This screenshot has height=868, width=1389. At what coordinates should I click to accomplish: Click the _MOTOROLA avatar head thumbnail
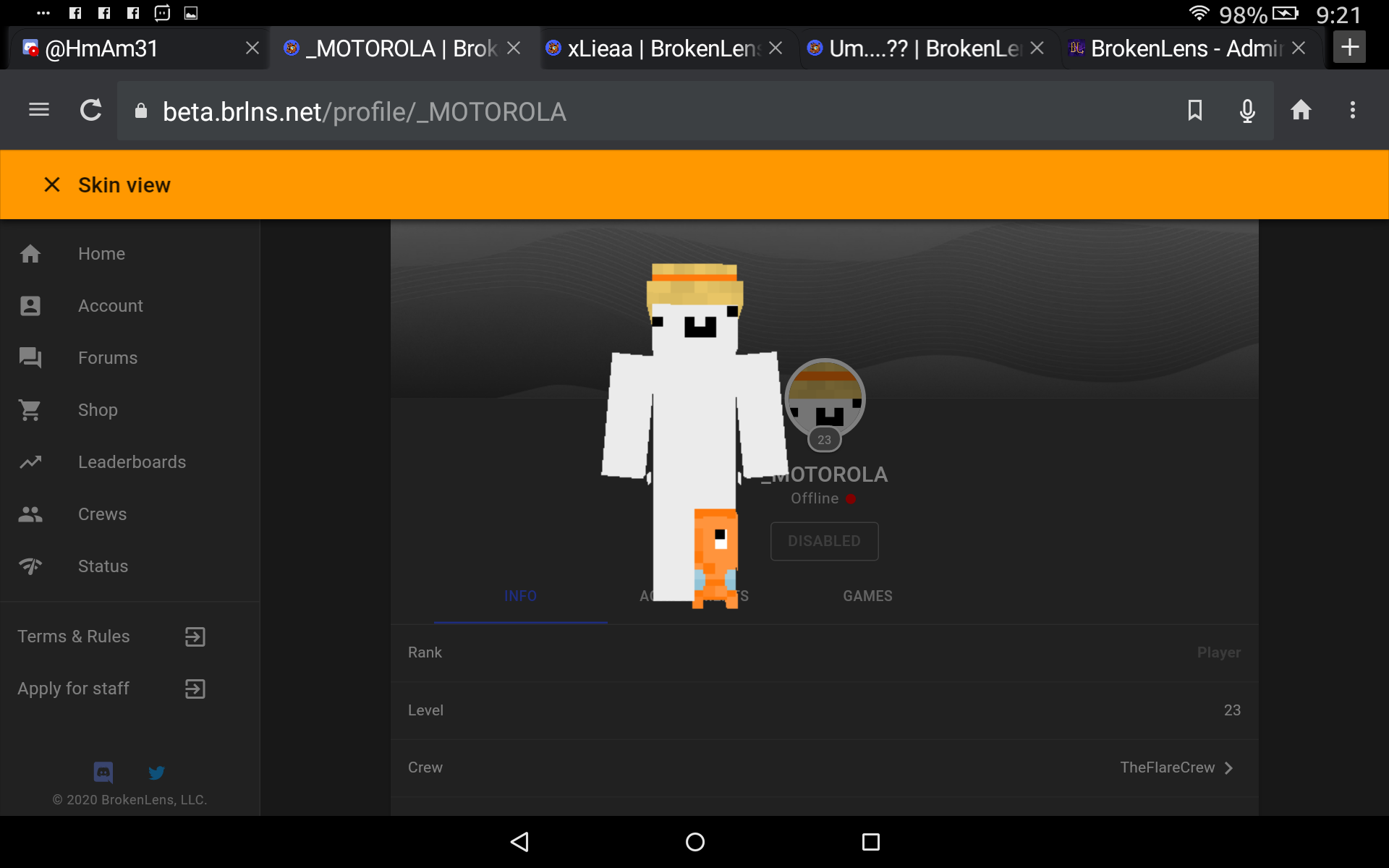[x=825, y=399]
